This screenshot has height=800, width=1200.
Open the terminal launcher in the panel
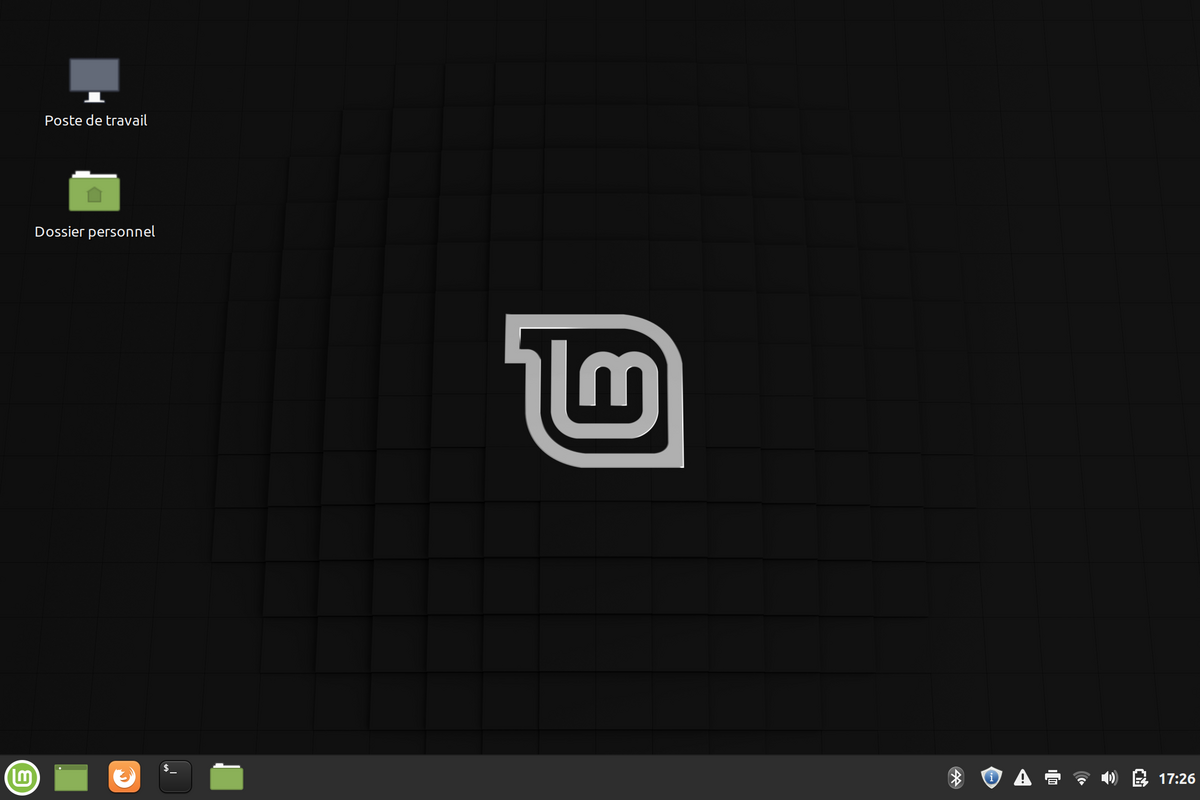tap(175, 777)
